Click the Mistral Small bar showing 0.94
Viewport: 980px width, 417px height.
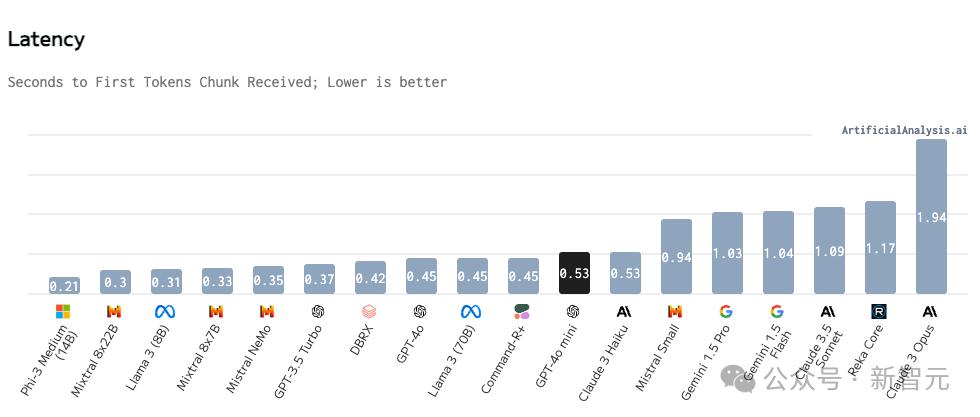point(676,257)
